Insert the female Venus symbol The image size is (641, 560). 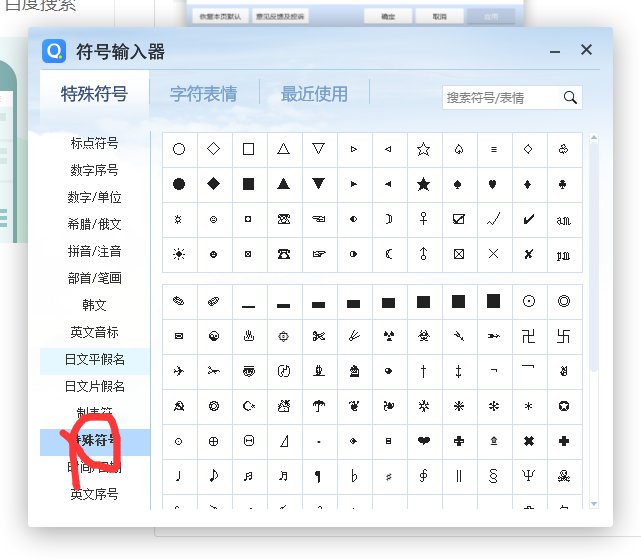424,220
